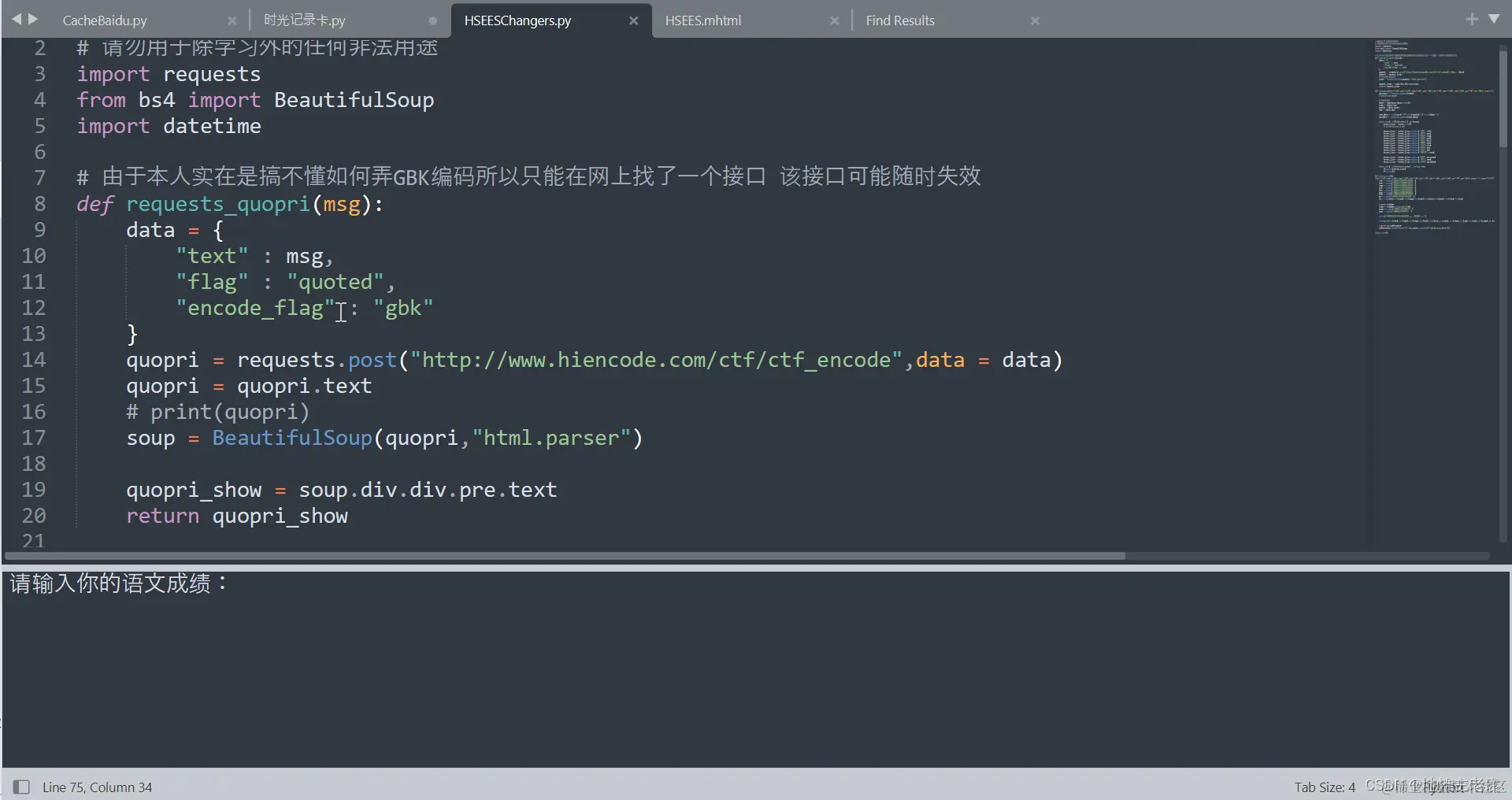Click the editor horizontal scrollbar

pos(565,556)
